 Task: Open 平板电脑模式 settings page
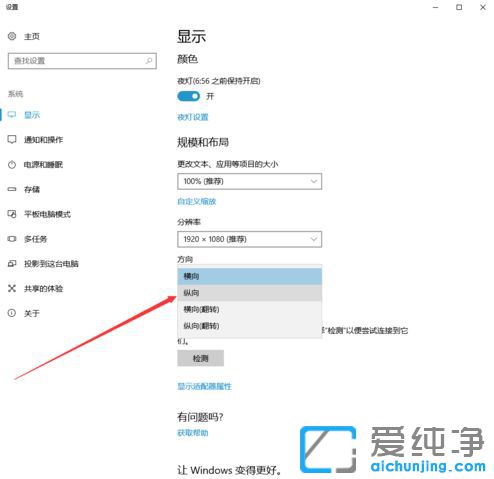(47, 214)
